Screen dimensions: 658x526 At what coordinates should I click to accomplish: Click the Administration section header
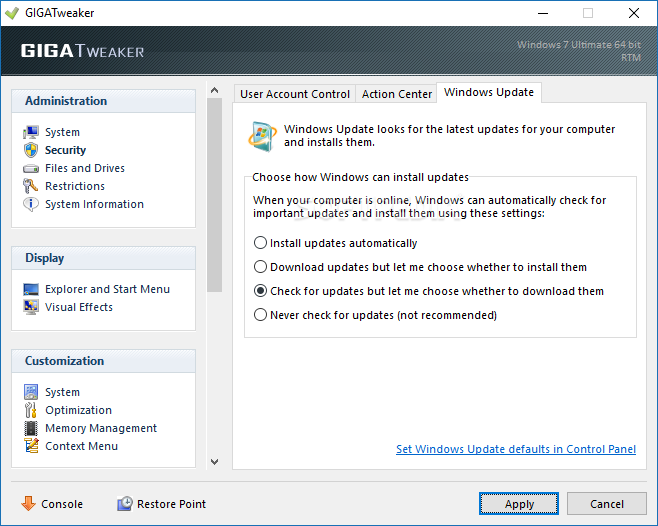point(103,101)
